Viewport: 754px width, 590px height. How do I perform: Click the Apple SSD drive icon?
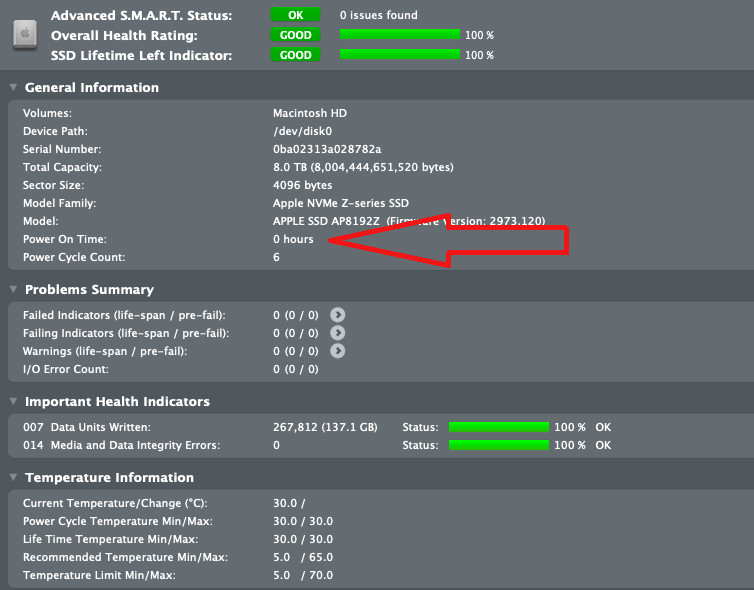click(25, 34)
